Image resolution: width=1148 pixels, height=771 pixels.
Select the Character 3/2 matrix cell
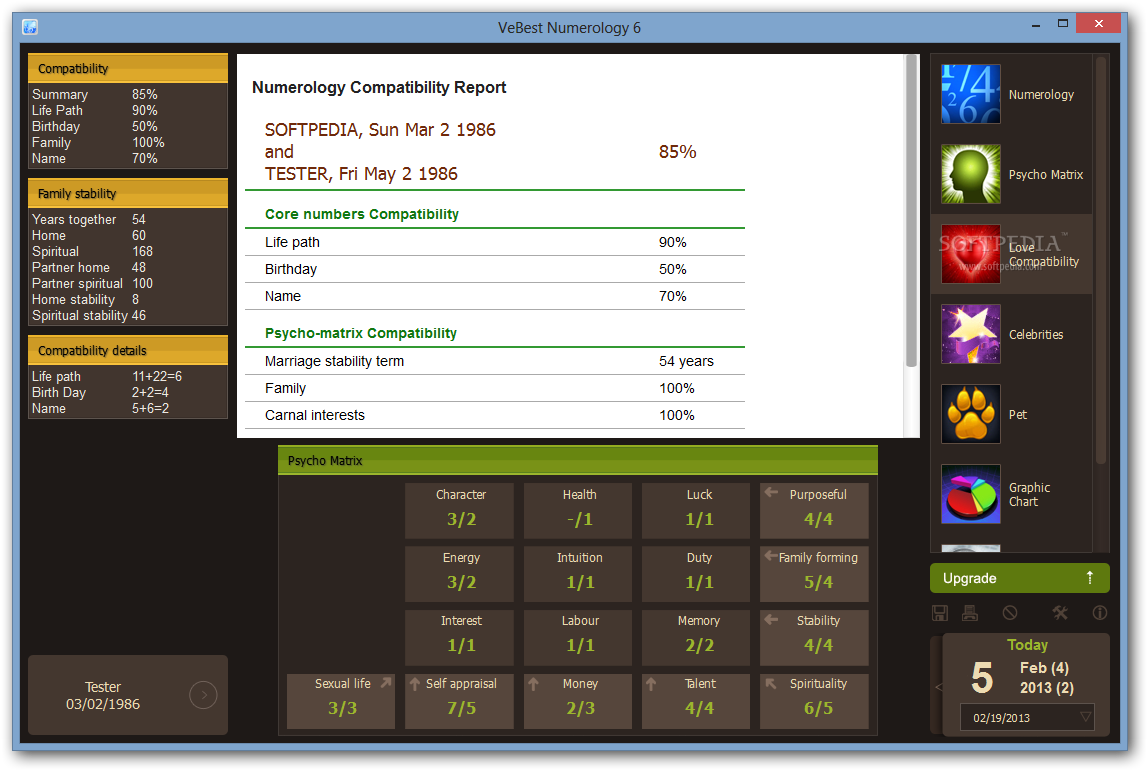(460, 510)
